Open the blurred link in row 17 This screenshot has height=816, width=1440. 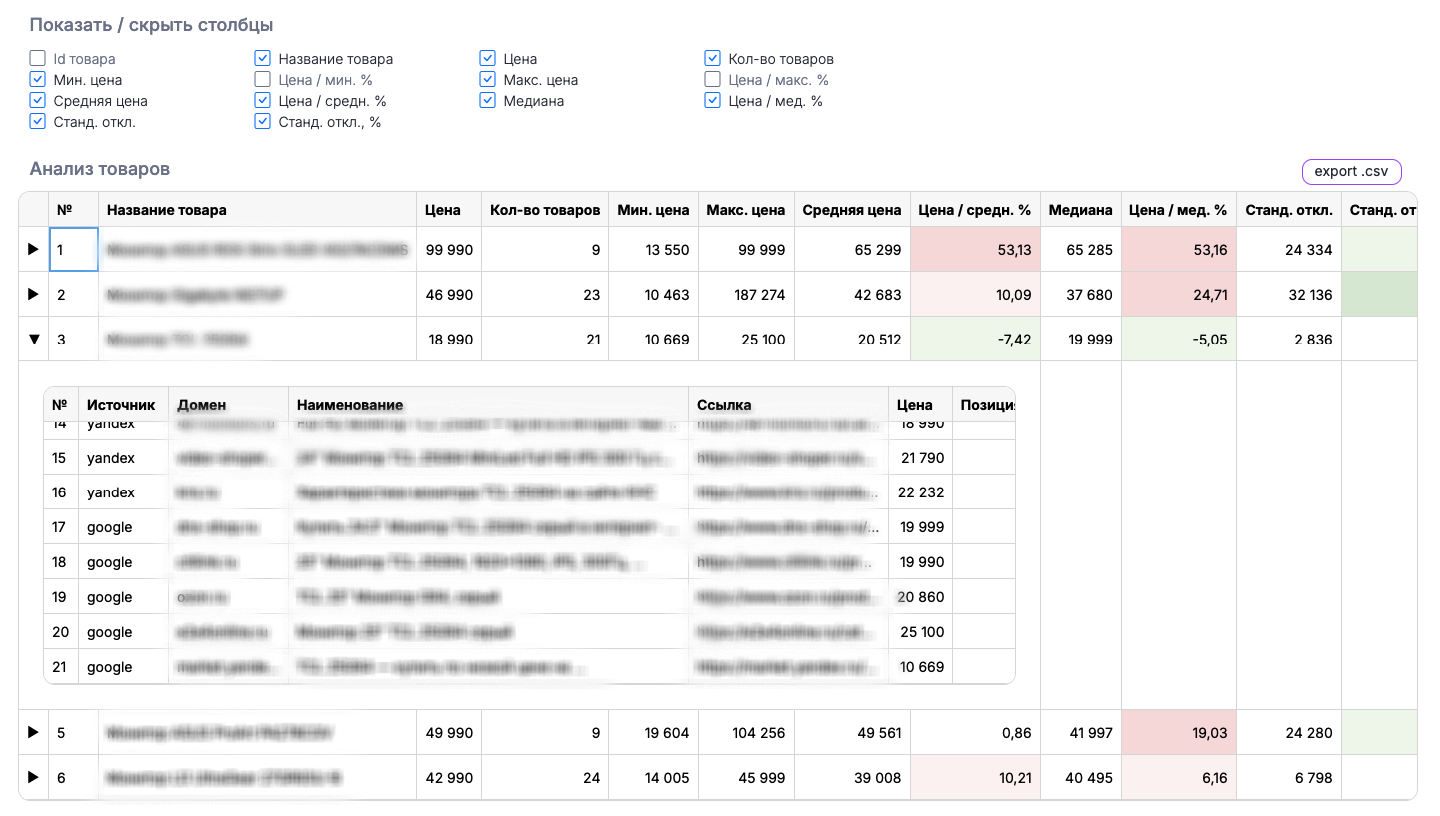[x=788, y=527]
